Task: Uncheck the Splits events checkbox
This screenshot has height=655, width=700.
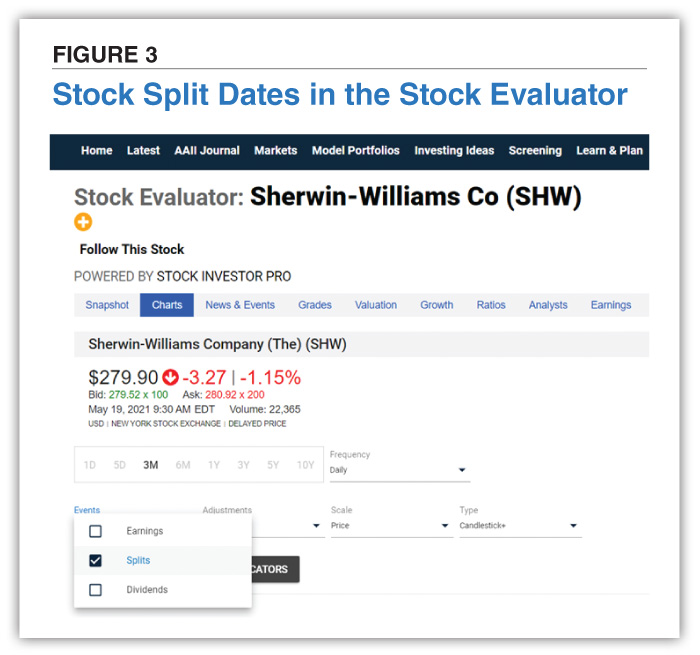Action: (96, 561)
